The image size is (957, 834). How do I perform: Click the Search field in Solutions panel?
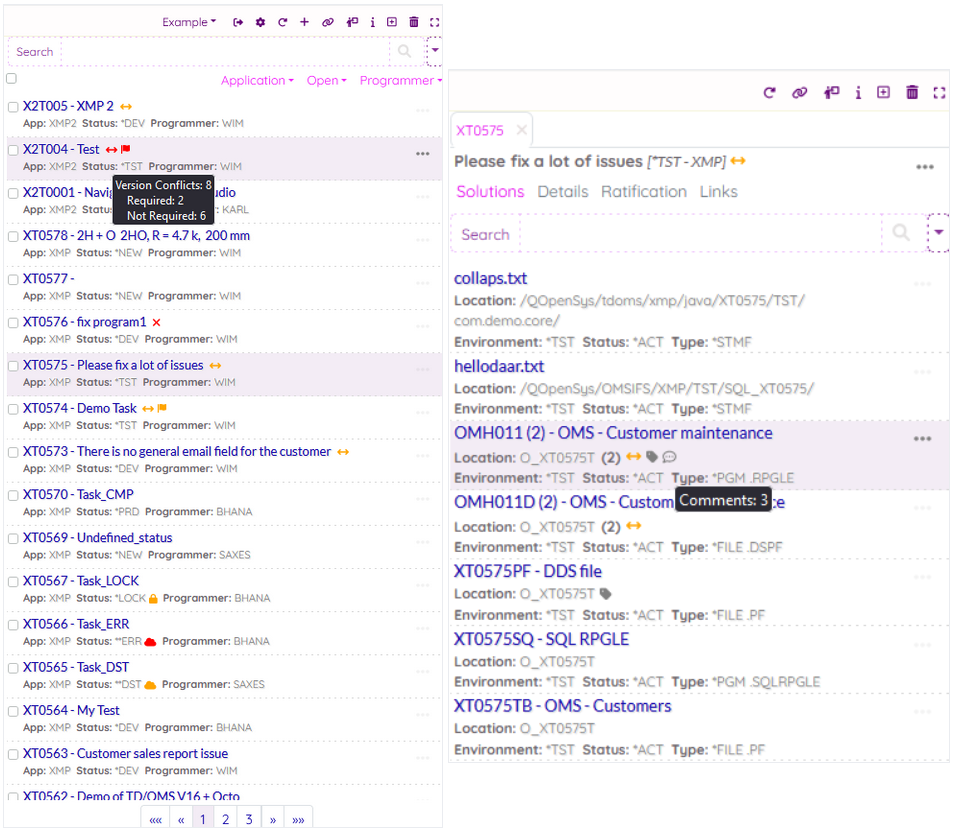700,234
